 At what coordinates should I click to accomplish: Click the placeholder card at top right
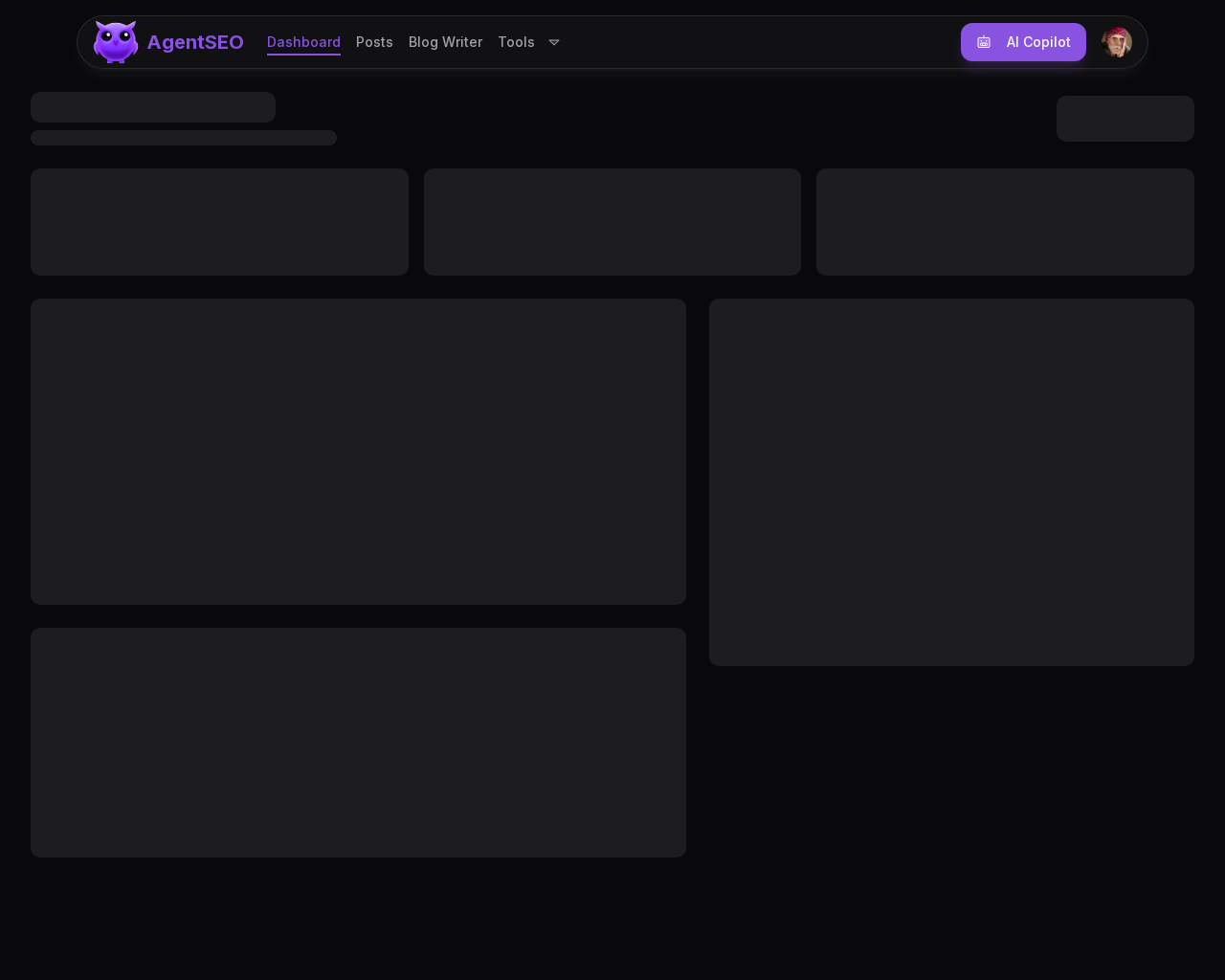tap(1125, 118)
